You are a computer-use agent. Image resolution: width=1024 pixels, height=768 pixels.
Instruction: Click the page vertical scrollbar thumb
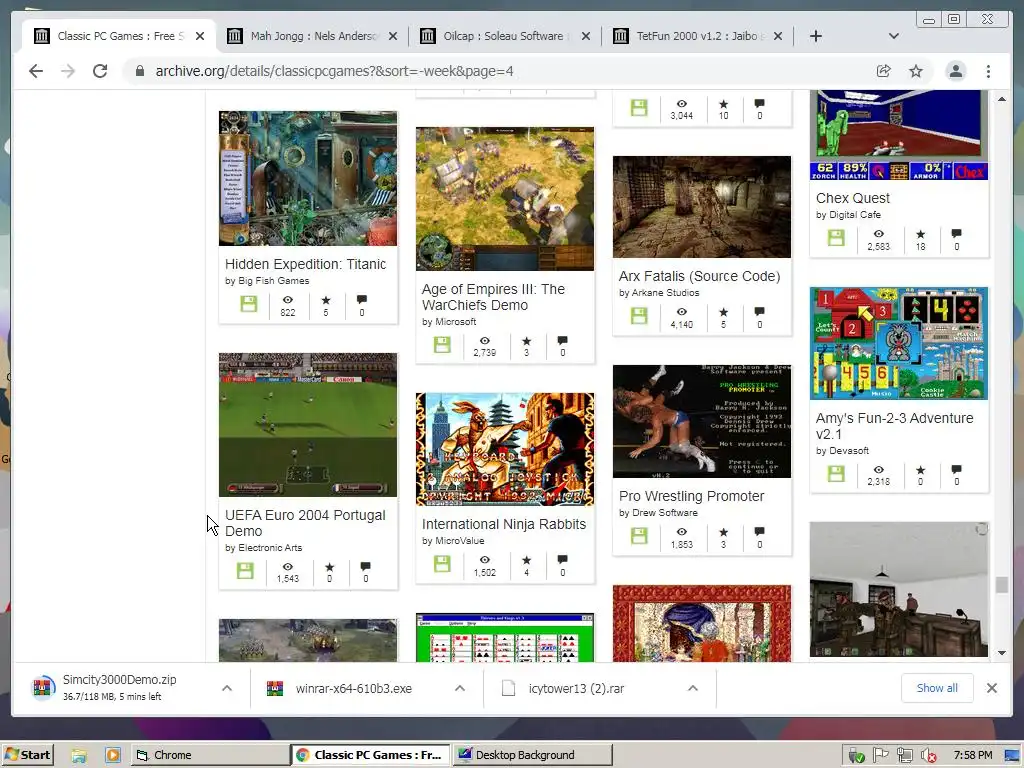(x=1002, y=584)
